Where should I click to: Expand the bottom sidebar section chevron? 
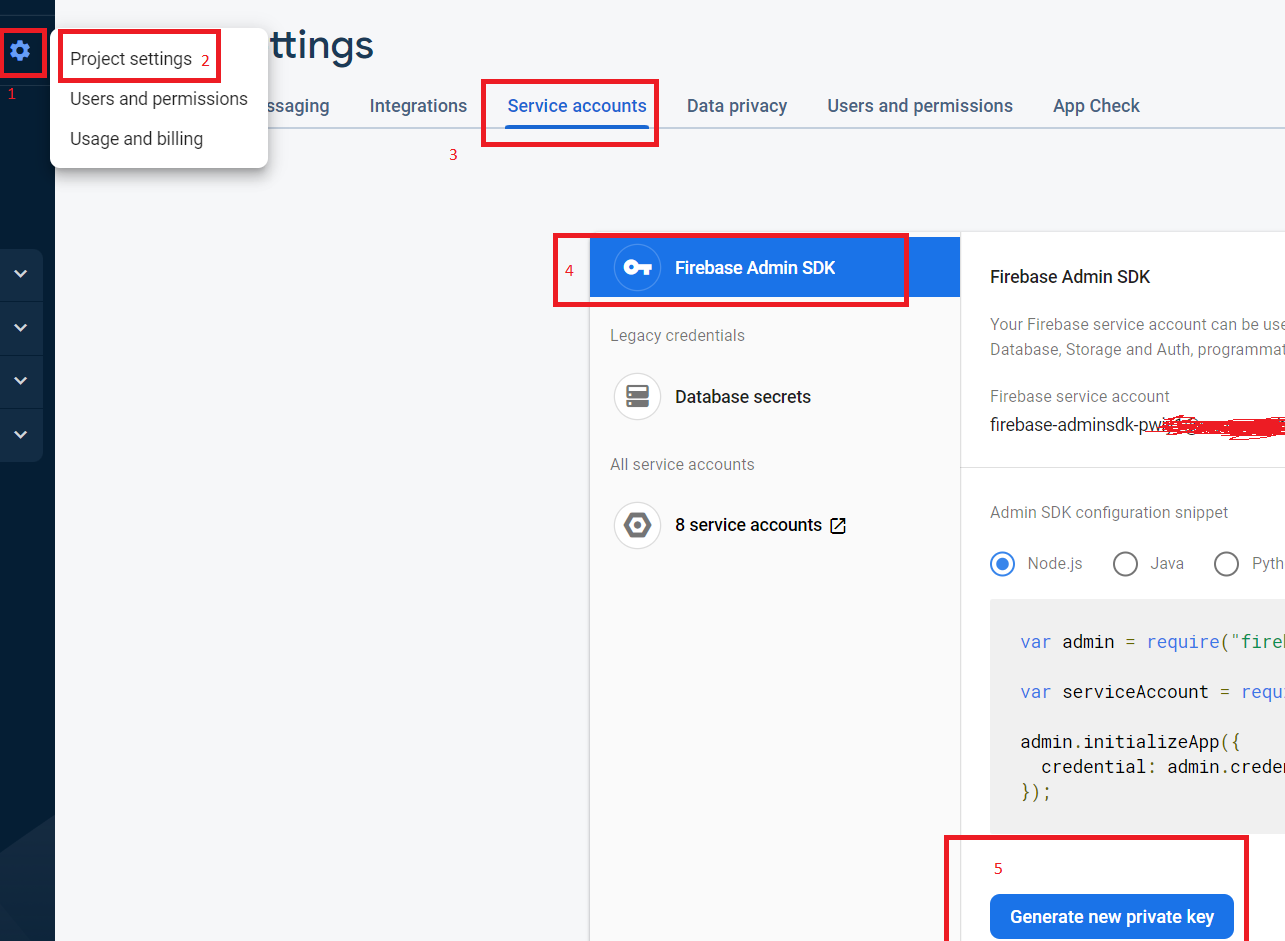coord(22,434)
